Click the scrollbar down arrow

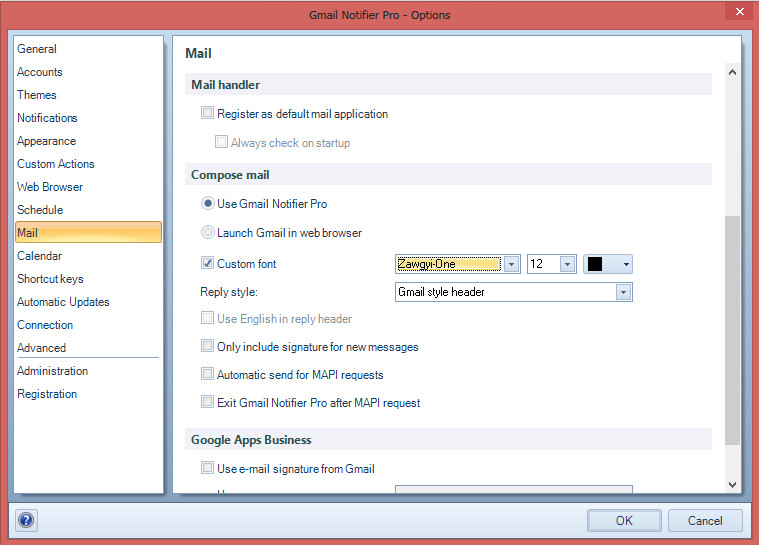tap(732, 484)
